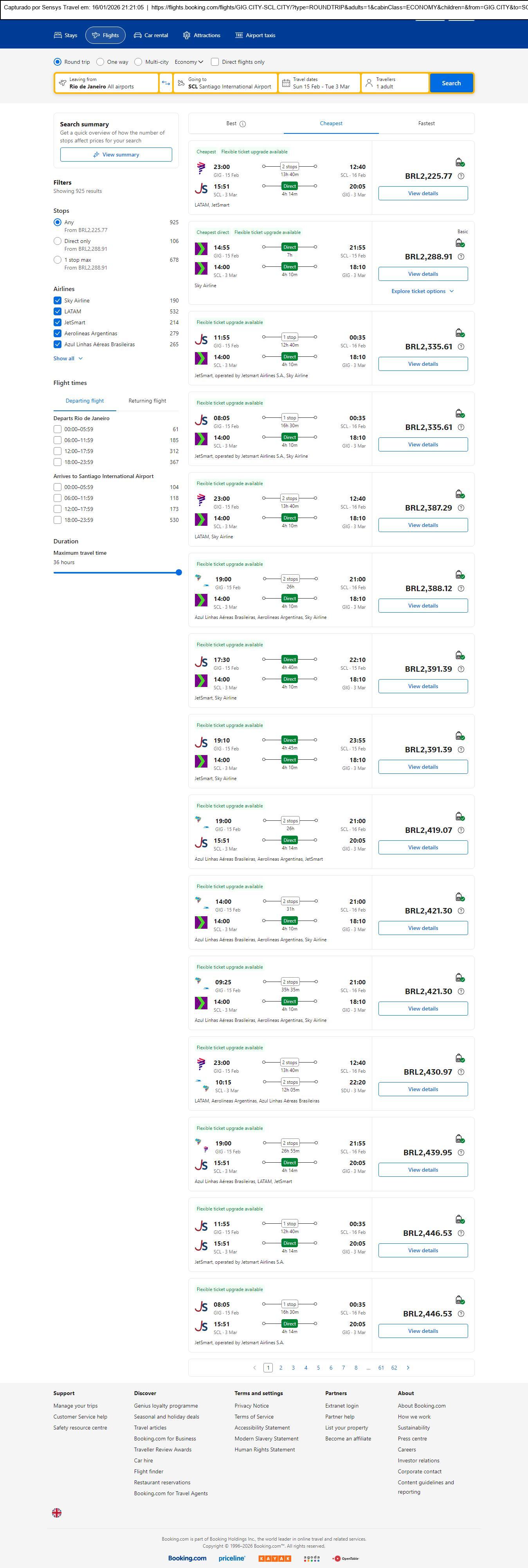Click the next page arrow in pagination

(408, 1368)
